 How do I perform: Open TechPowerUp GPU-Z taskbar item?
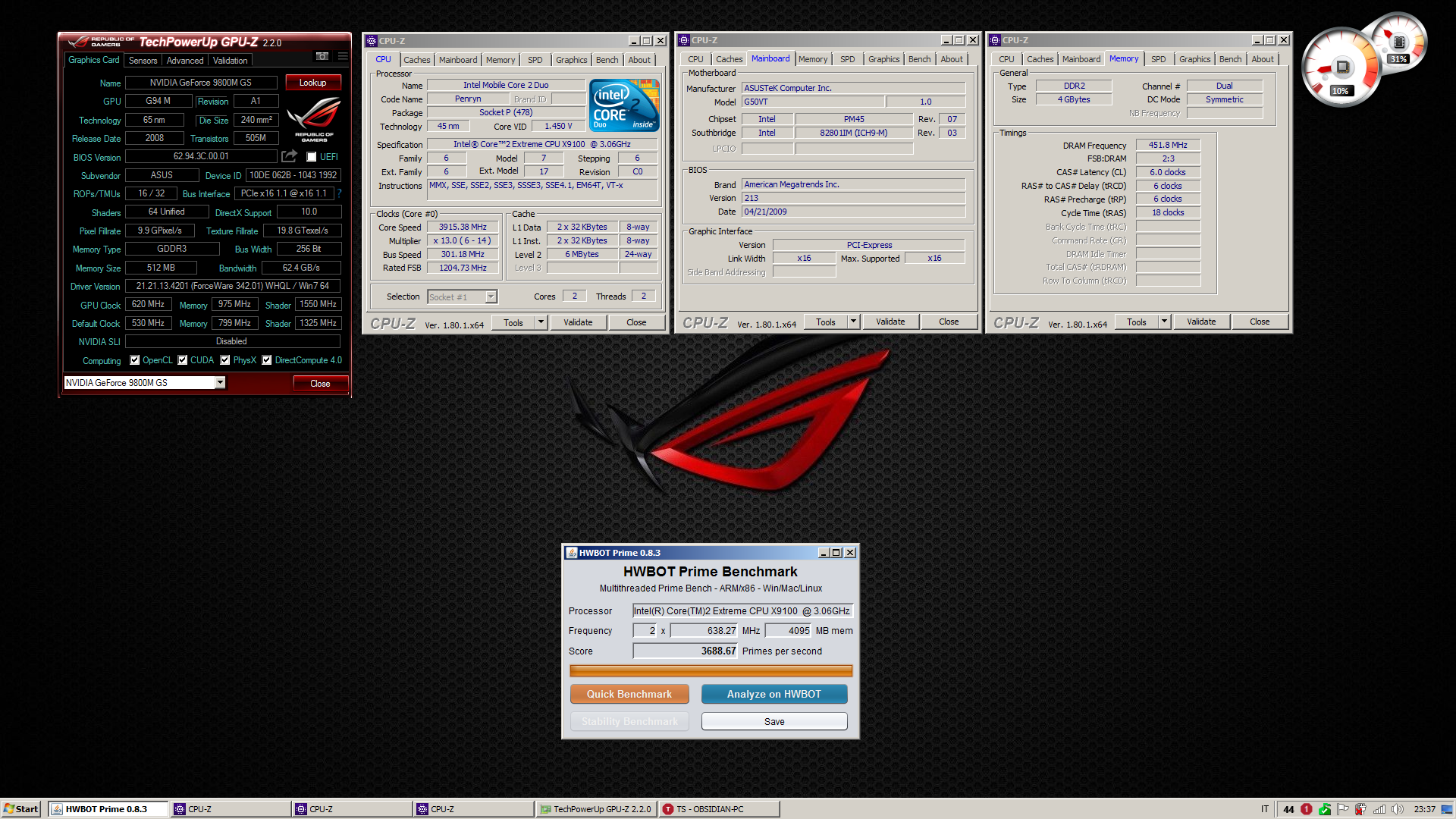click(x=596, y=809)
